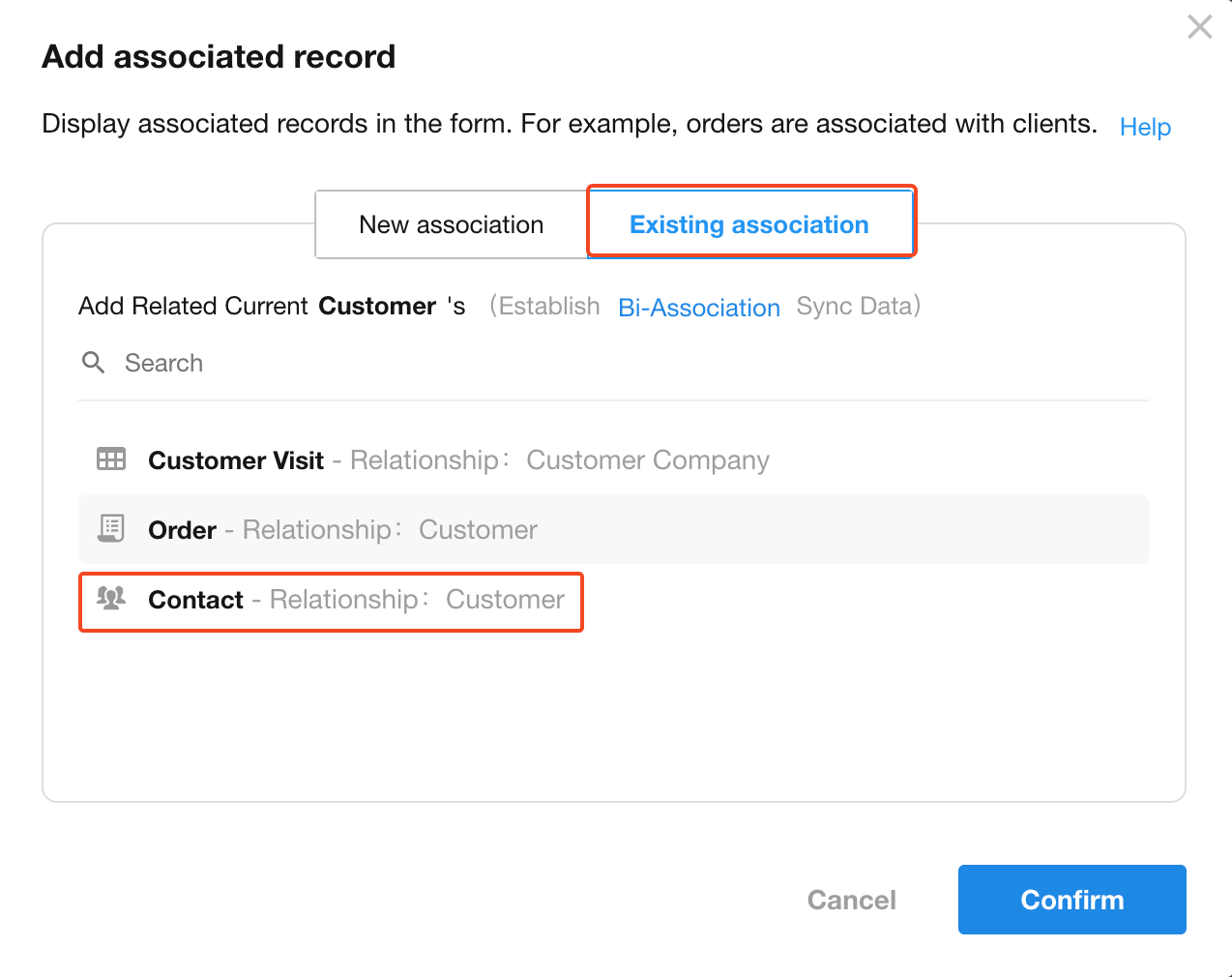Click Order row's Customer relationship text
This screenshot has height=977, width=1232.
tap(478, 530)
